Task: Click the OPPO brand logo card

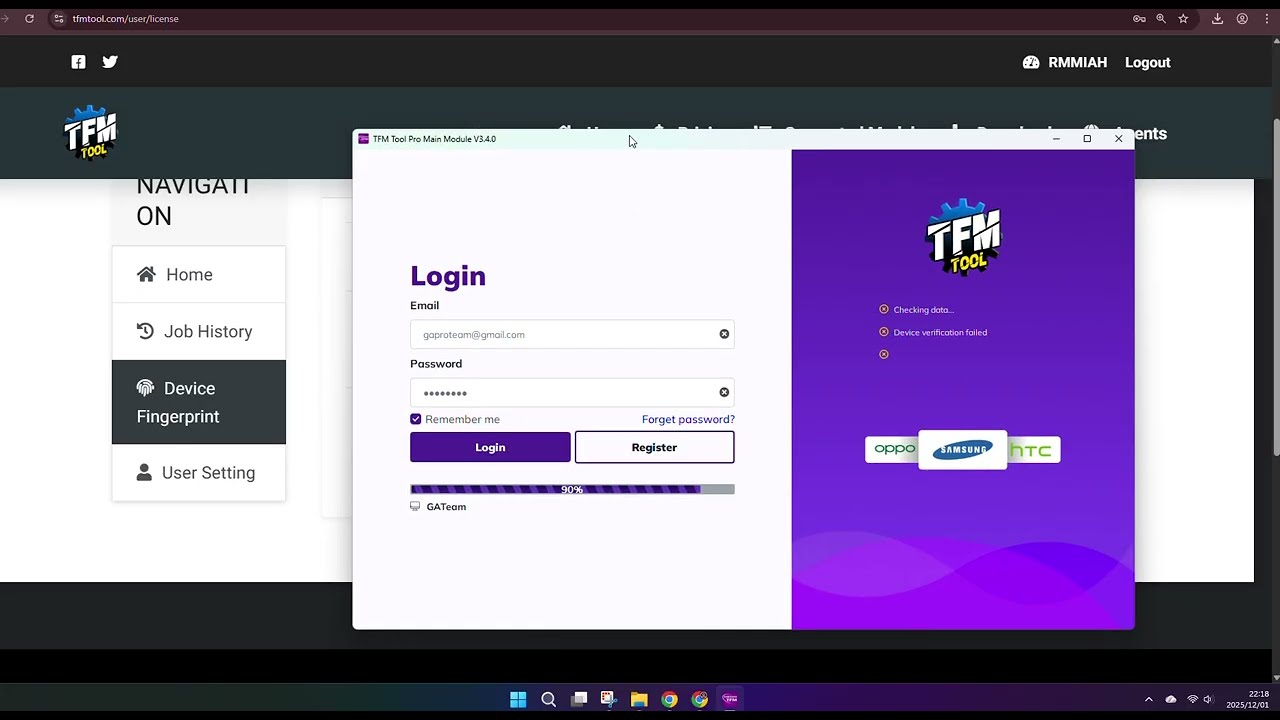Action: [x=892, y=450]
